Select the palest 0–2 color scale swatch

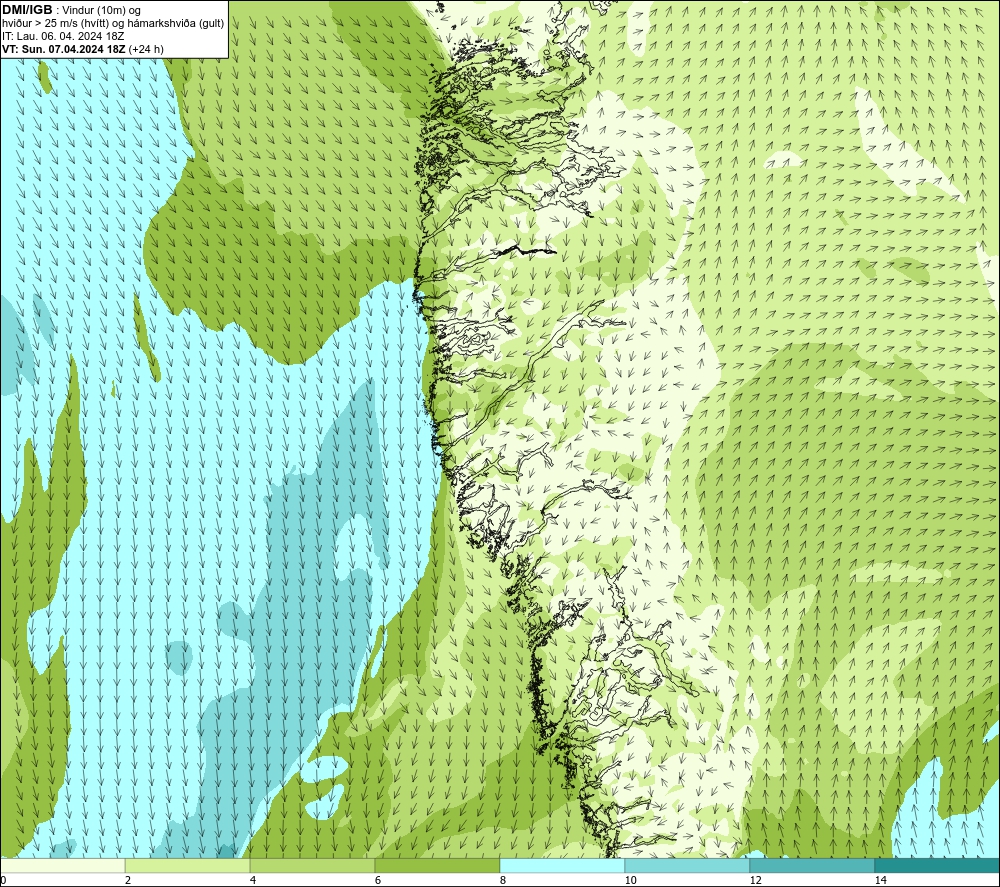pyautogui.click(x=62, y=865)
